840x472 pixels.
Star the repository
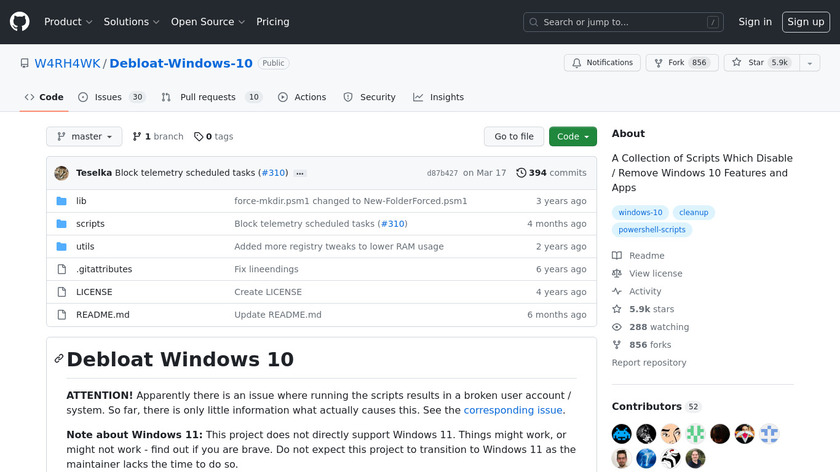(x=762, y=63)
